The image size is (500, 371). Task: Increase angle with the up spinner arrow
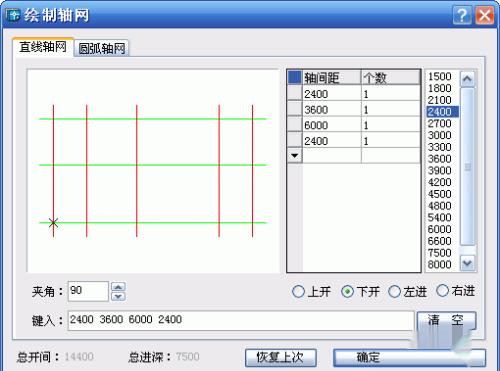point(118,287)
